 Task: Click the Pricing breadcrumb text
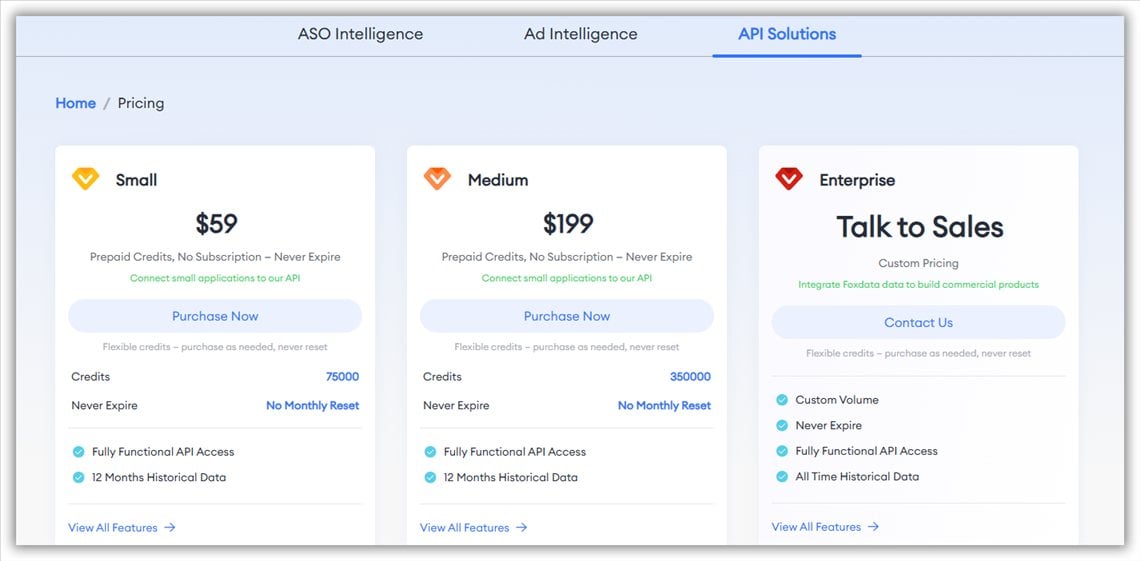tap(141, 103)
